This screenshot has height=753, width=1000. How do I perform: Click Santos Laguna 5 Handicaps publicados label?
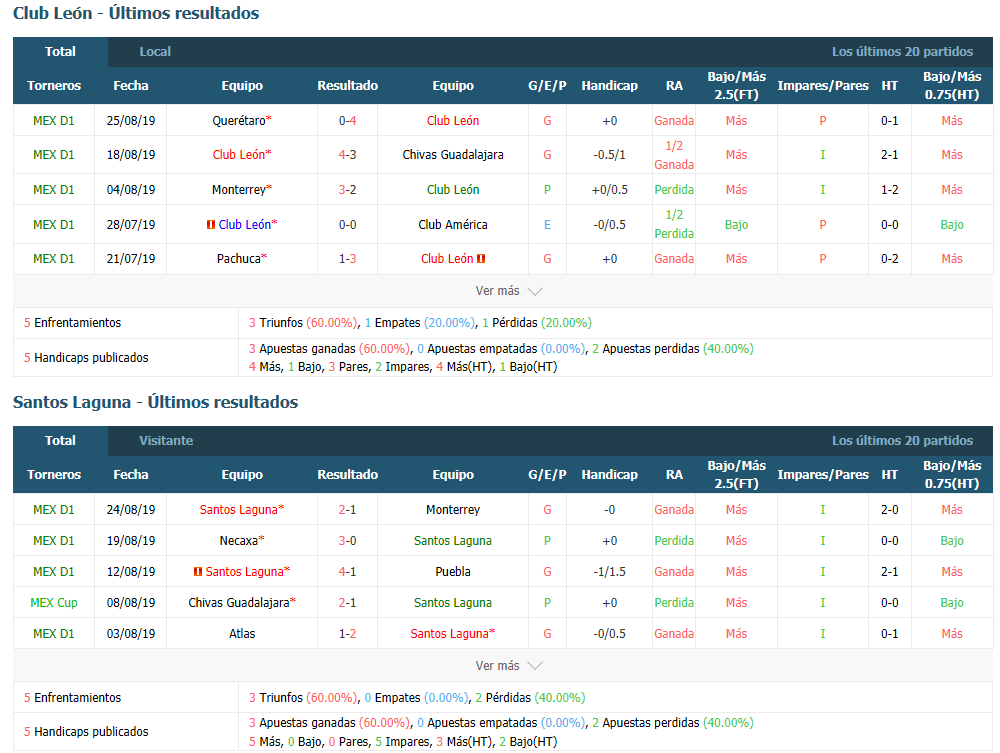(86, 732)
